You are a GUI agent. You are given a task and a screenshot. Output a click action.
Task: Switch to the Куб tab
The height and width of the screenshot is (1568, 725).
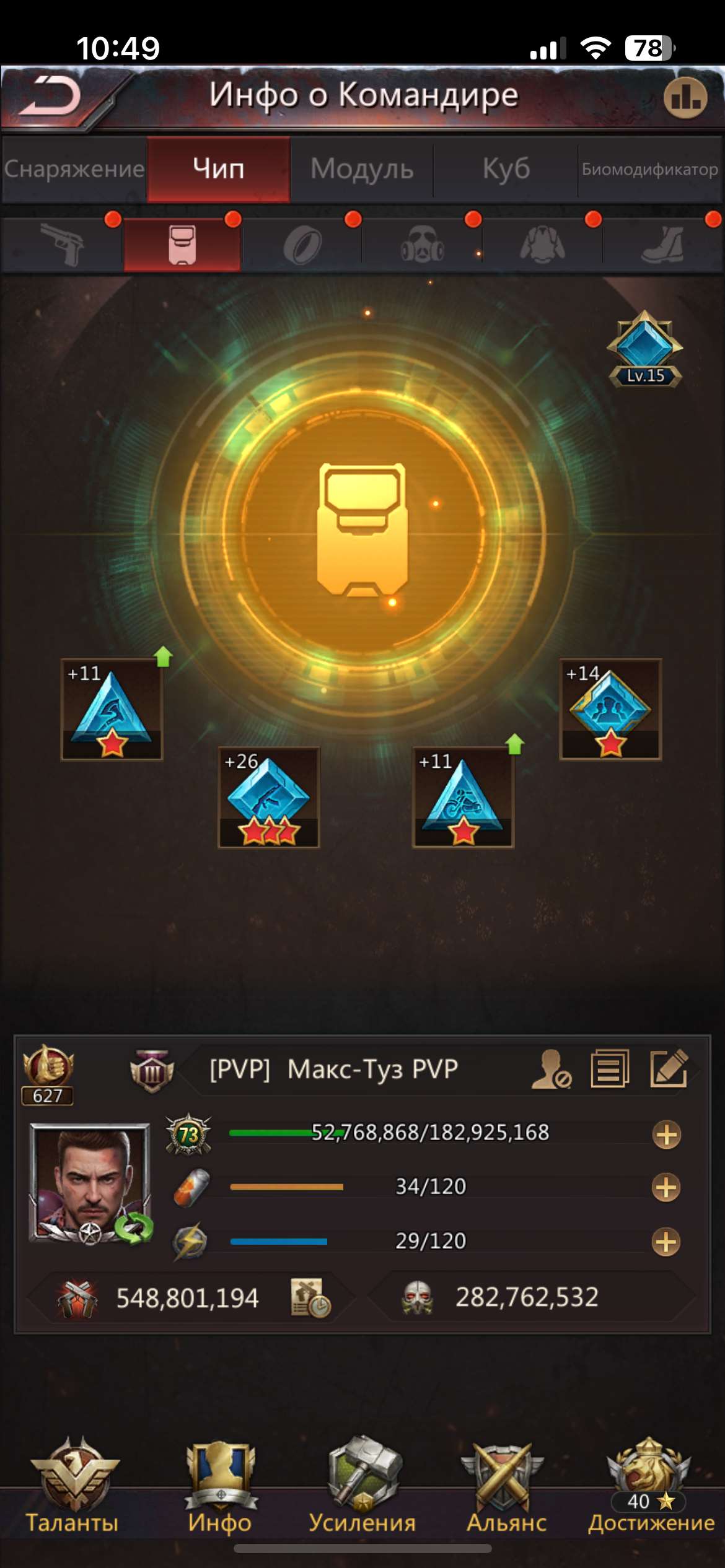(506, 168)
